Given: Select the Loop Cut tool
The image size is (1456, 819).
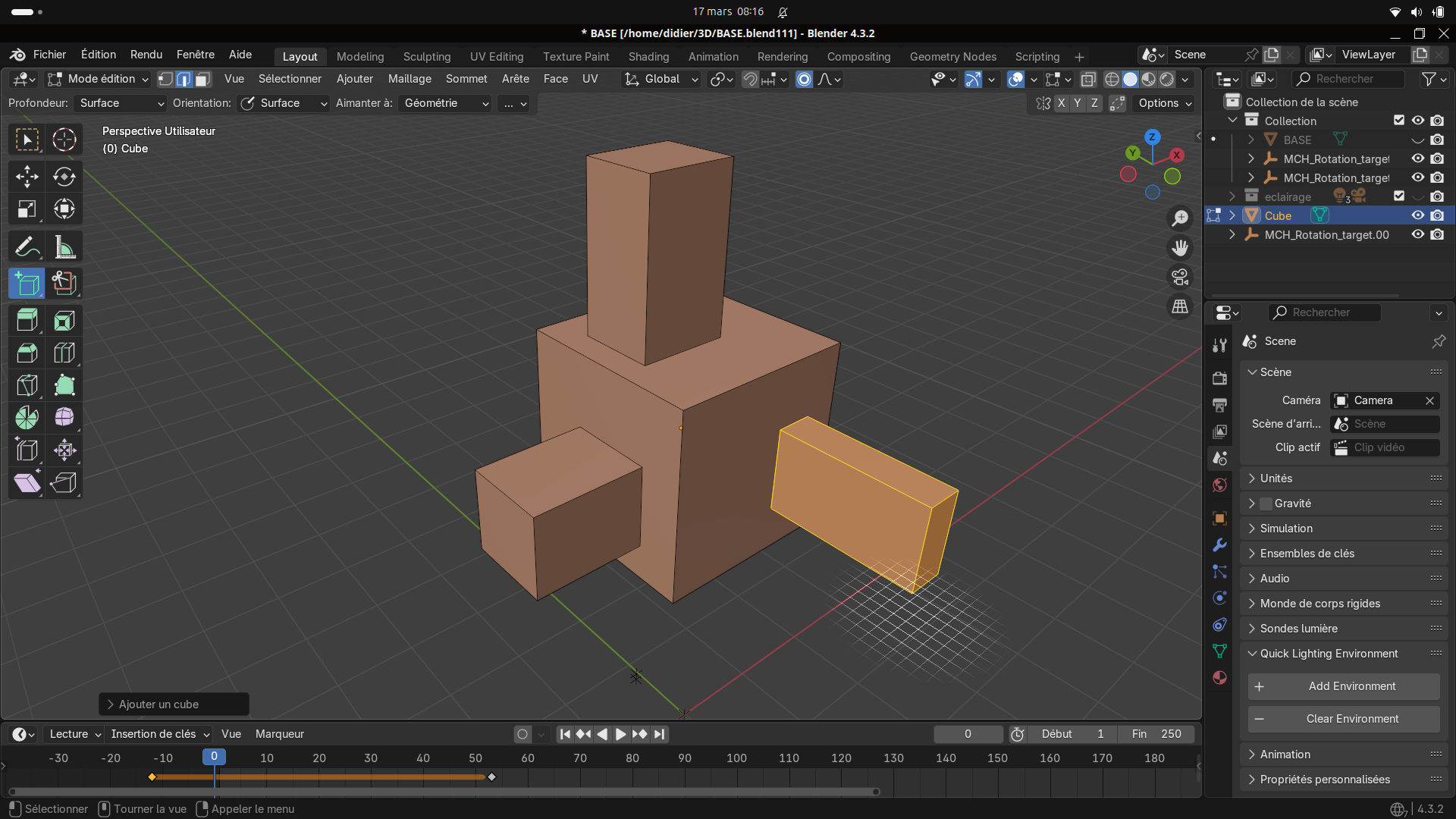Looking at the screenshot, I should tap(64, 353).
